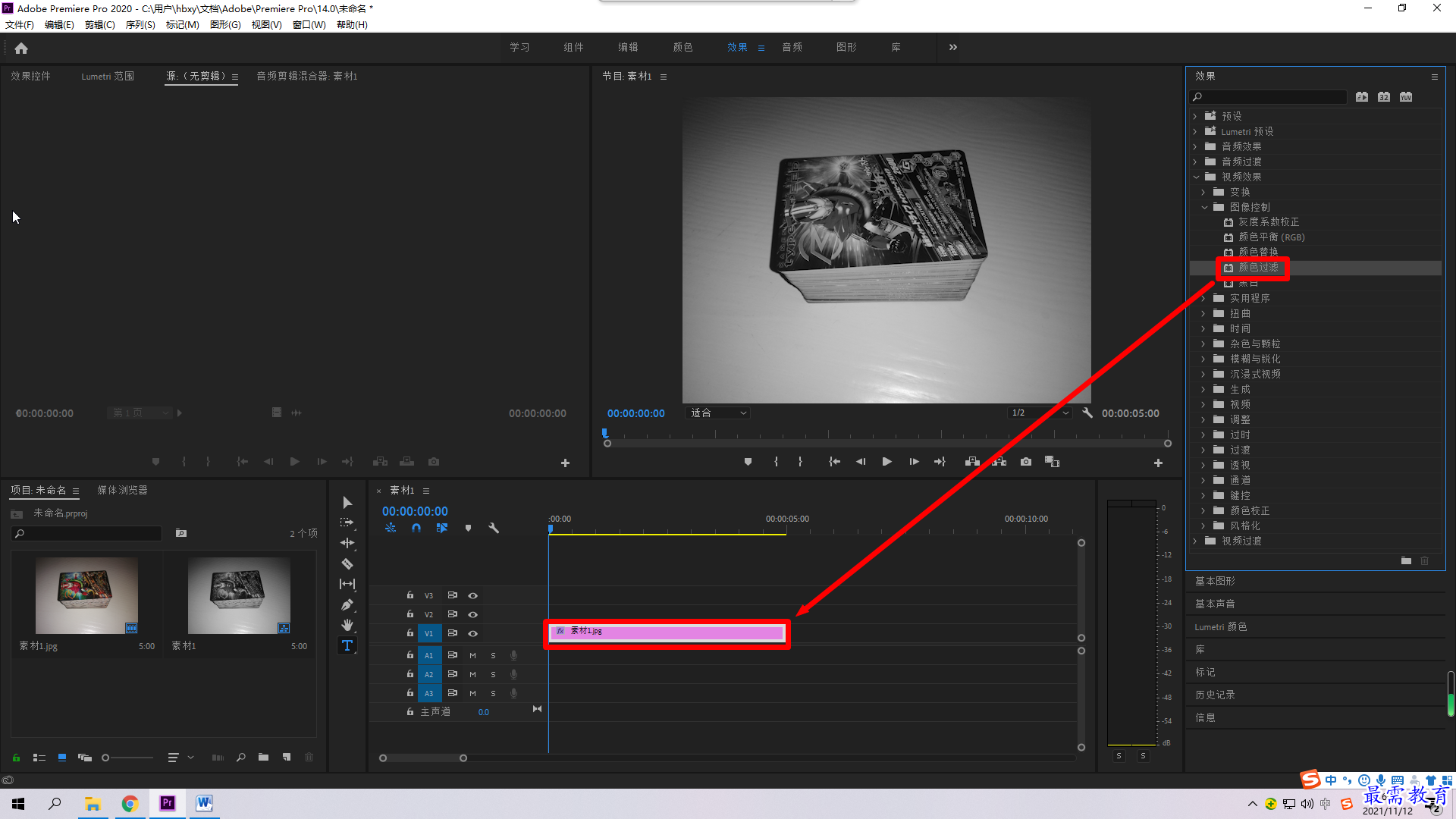Mute audio track A1

(472, 655)
